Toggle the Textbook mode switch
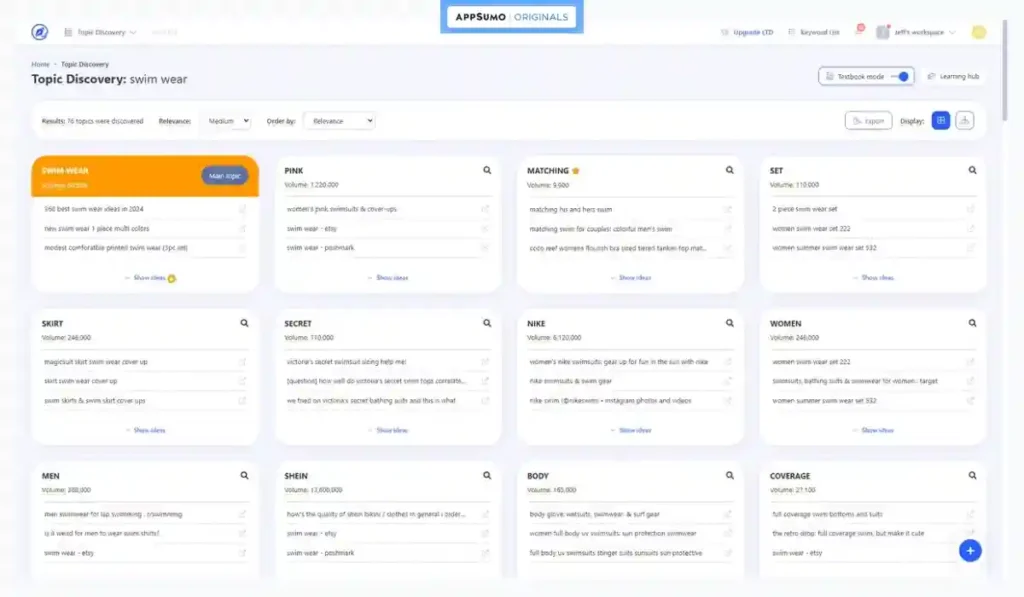1024x597 pixels. [x=902, y=76]
